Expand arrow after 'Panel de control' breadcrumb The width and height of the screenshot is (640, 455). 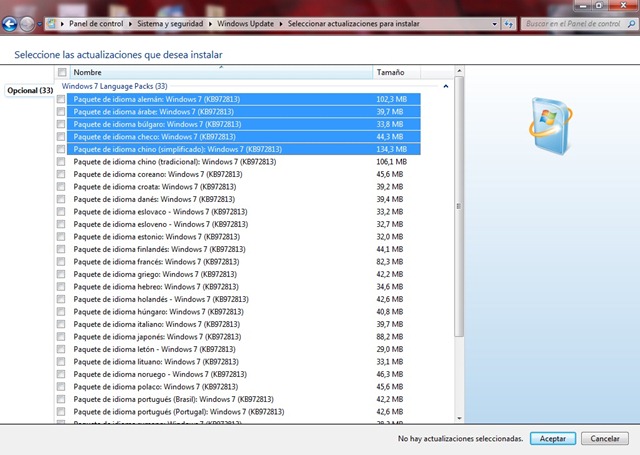click(x=130, y=24)
